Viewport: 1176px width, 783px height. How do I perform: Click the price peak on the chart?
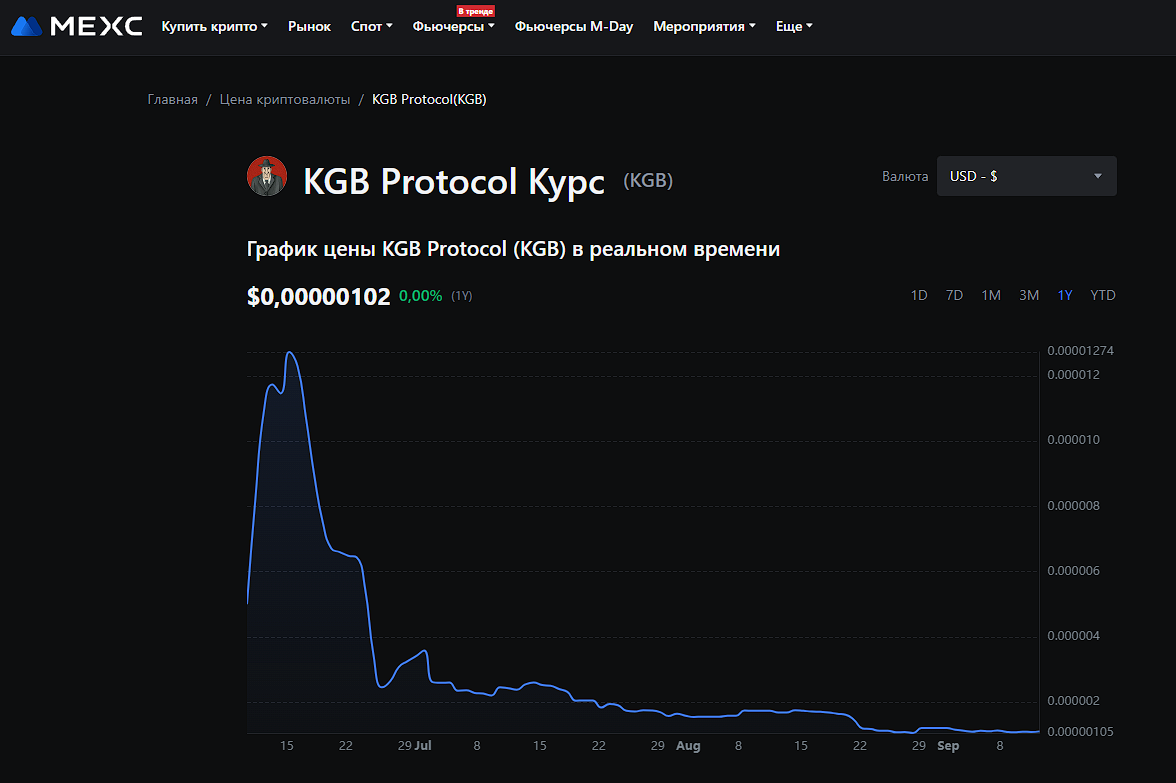point(290,353)
